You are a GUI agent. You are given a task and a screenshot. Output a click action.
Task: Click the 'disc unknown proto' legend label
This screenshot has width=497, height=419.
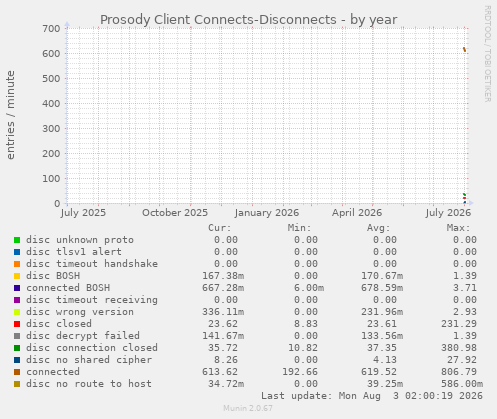tap(80, 240)
